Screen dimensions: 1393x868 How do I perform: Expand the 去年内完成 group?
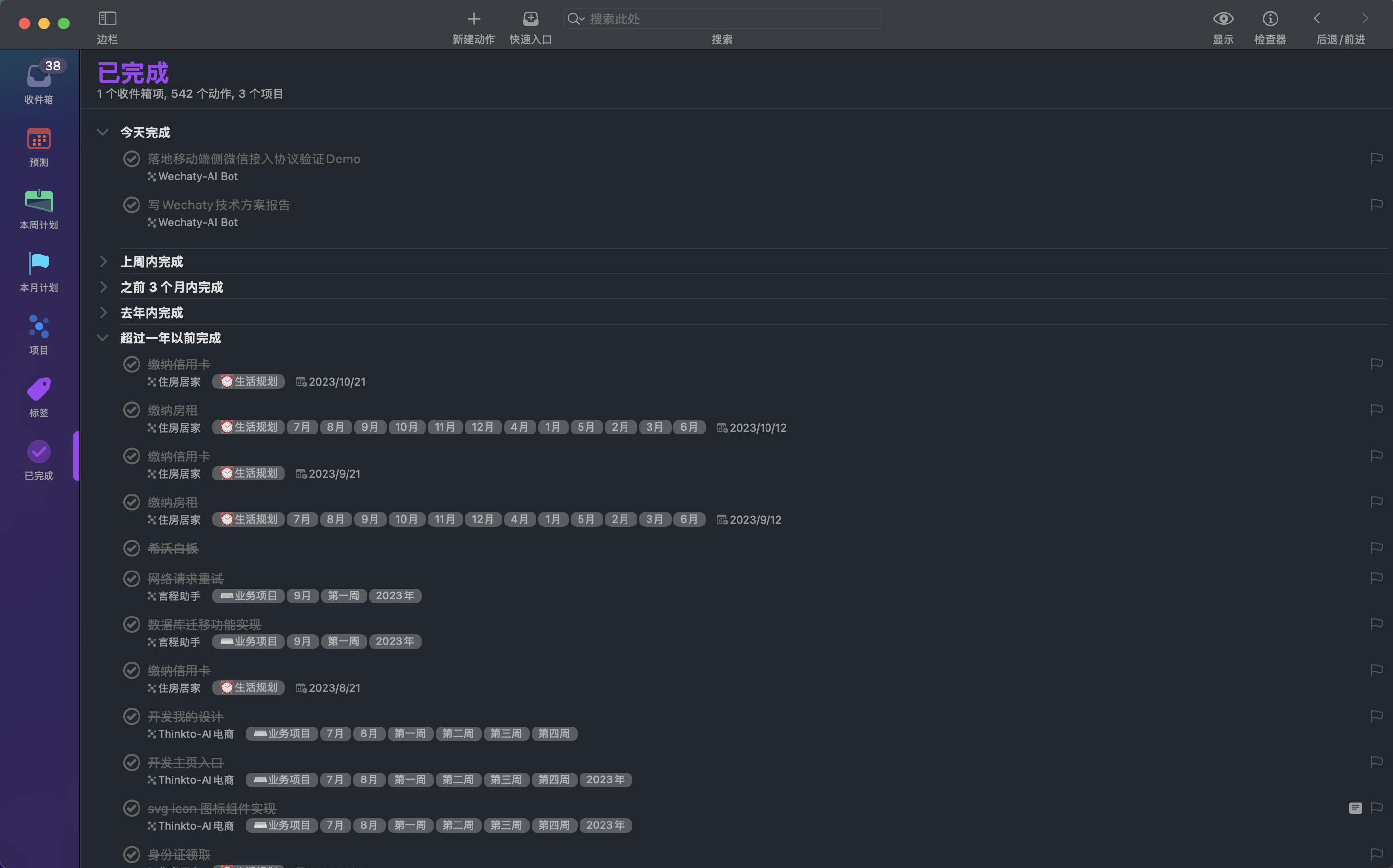pyautogui.click(x=103, y=313)
